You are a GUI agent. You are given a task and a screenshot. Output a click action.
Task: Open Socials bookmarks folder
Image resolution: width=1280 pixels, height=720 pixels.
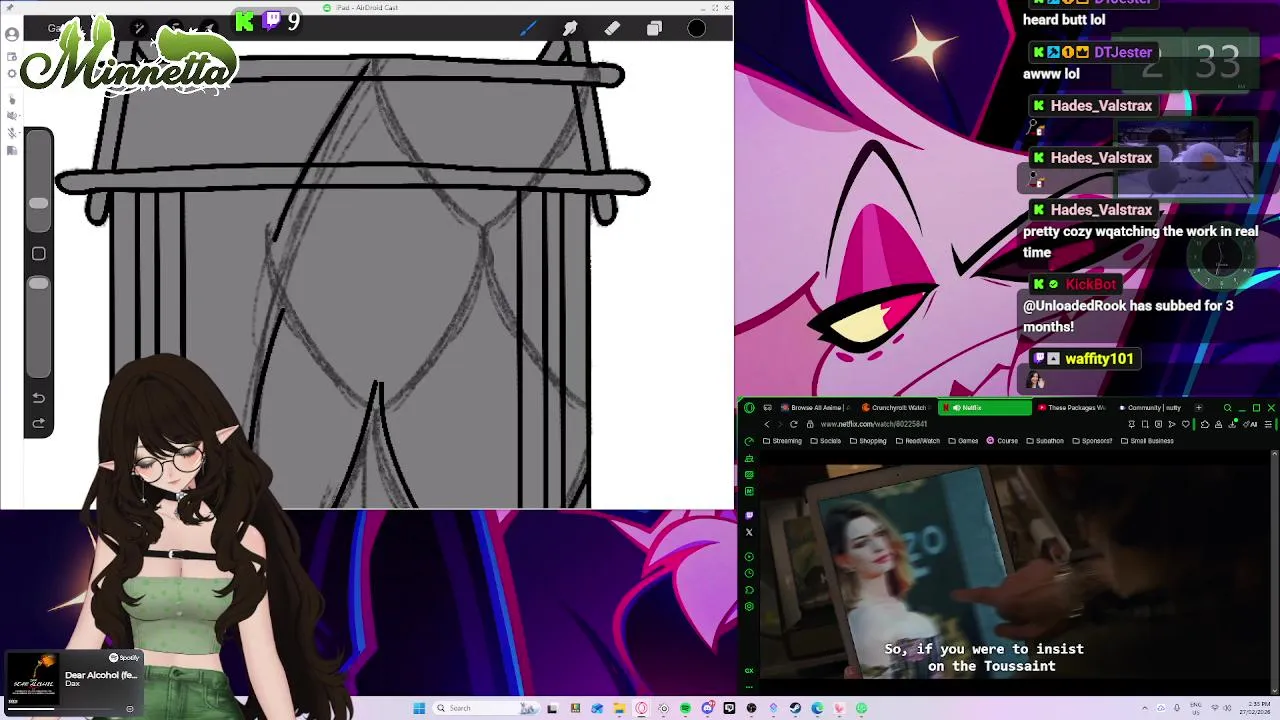click(826, 441)
